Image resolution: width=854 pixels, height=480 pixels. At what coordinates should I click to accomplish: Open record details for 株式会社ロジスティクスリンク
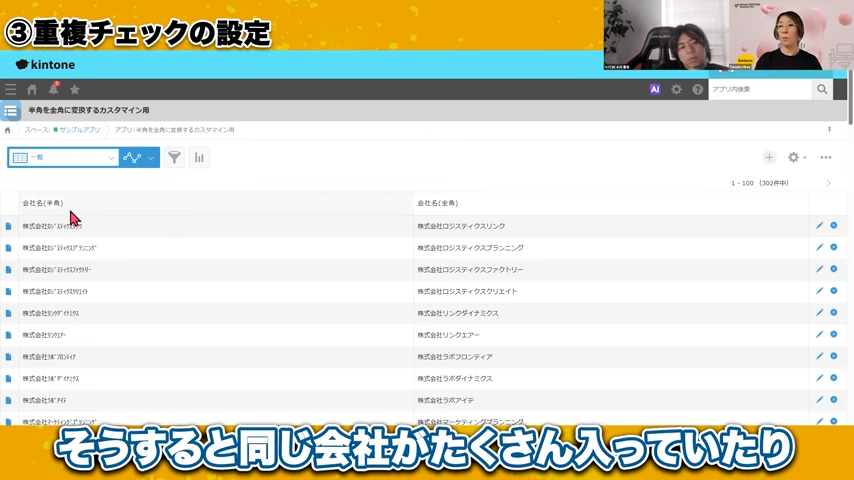pos(8,226)
